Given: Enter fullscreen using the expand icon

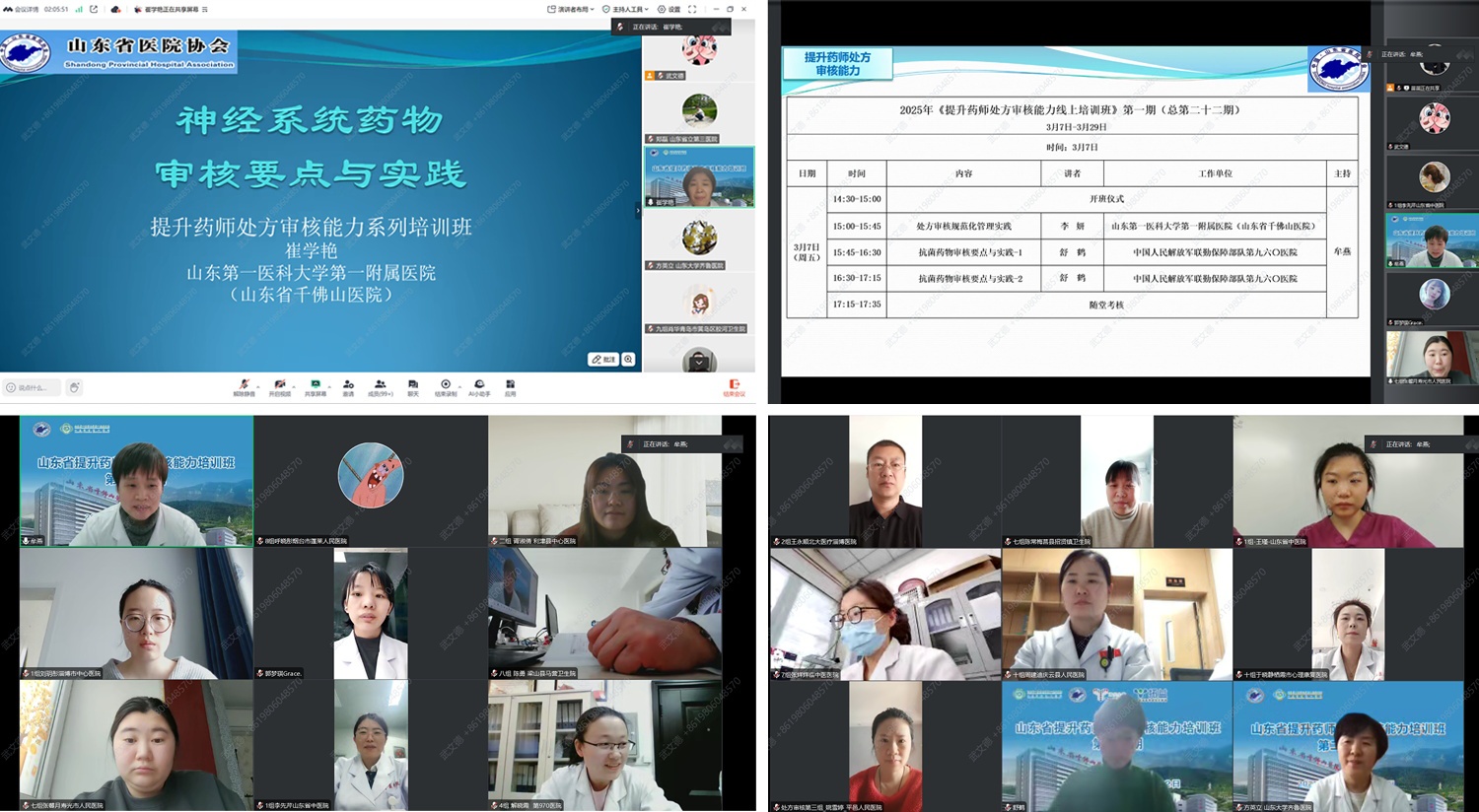Looking at the screenshot, I should (692, 9).
